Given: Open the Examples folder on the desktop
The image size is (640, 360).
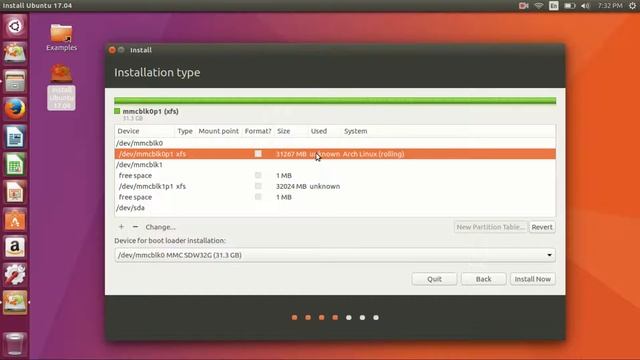Looking at the screenshot, I should coord(61,38).
